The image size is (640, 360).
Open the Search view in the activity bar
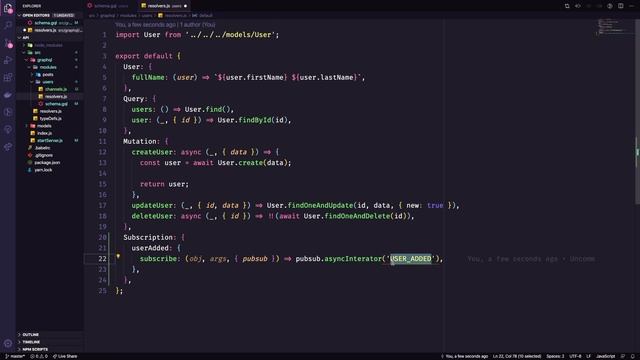[x=8, y=25]
